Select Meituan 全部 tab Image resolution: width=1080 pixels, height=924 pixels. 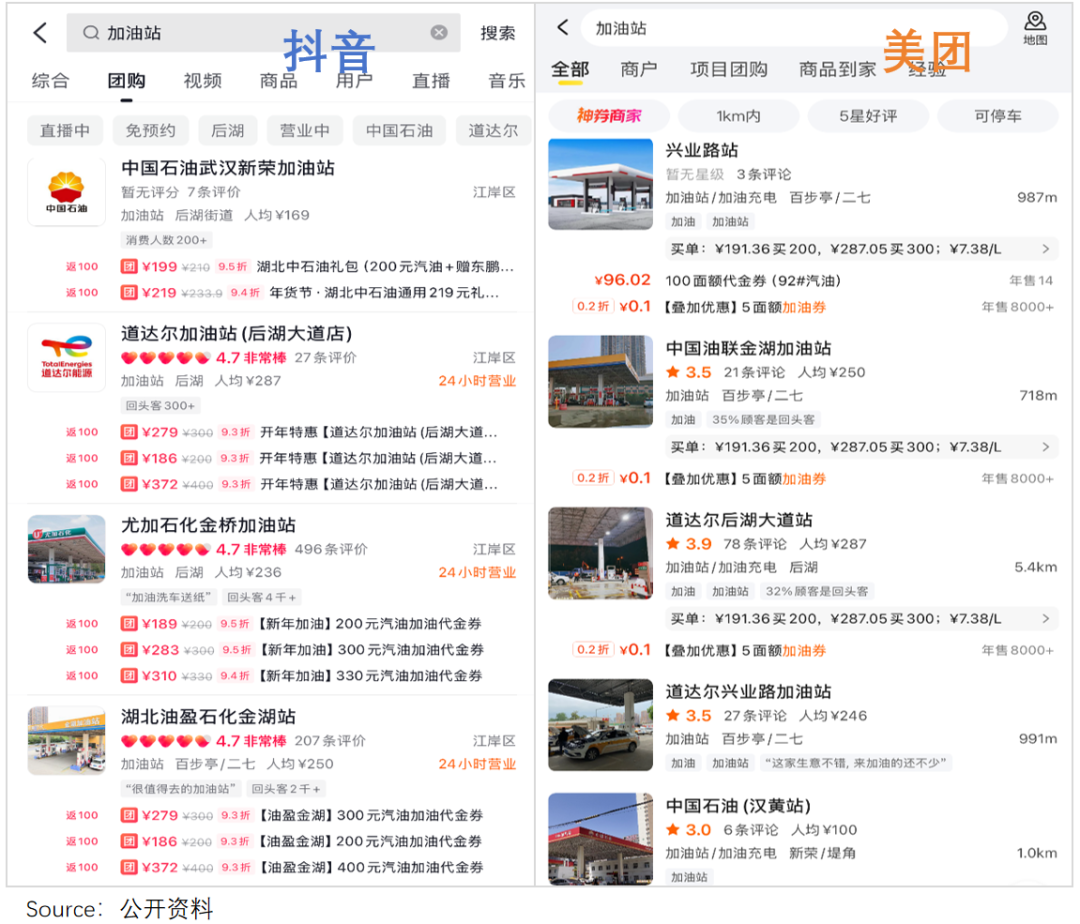click(570, 70)
